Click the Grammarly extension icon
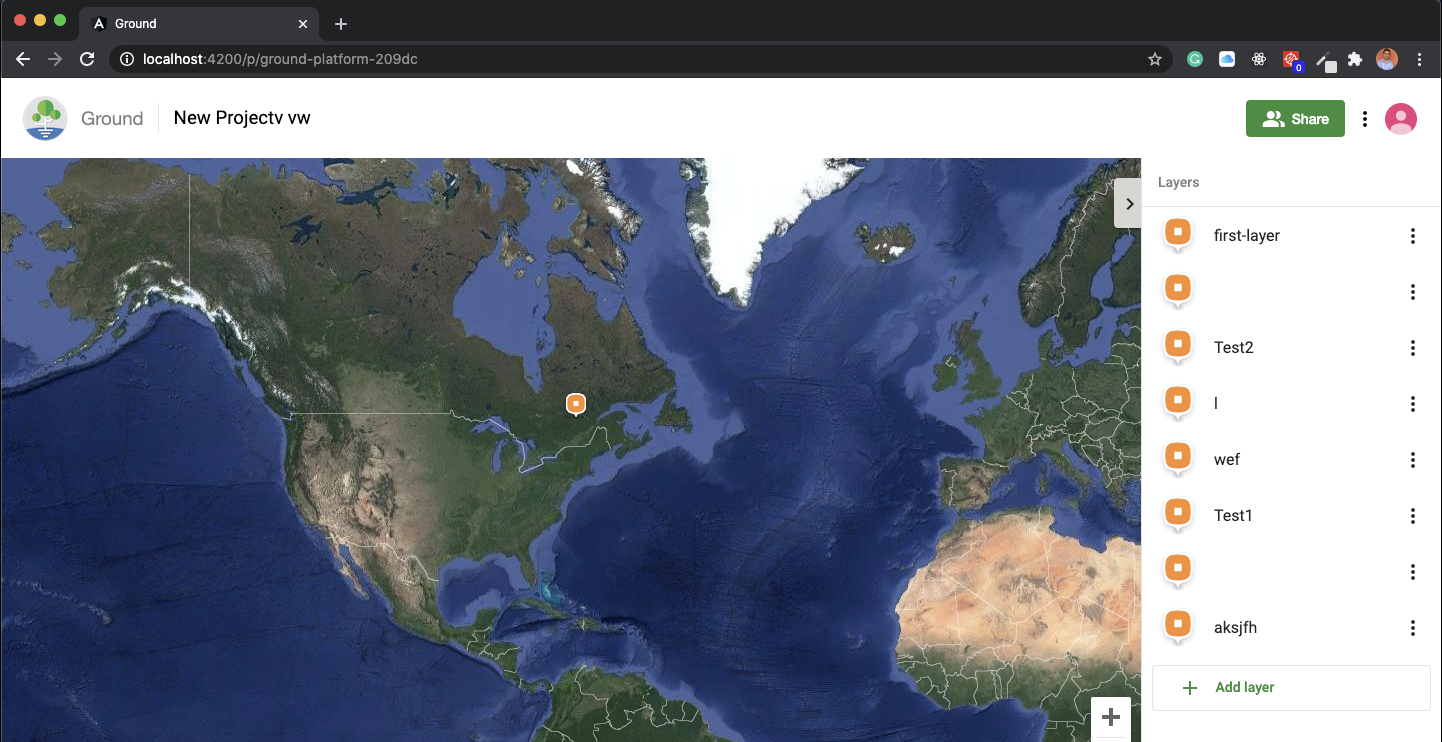The width and height of the screenshot is (1442, 742). tap(1194, 59)
